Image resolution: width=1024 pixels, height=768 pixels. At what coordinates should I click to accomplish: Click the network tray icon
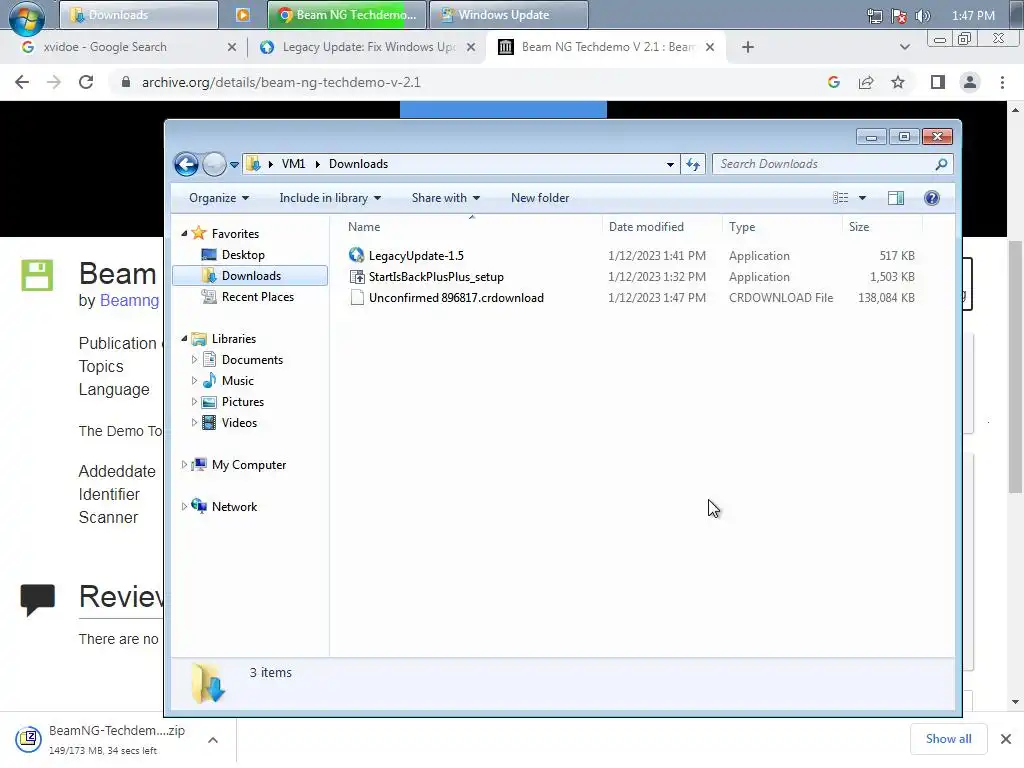pos(874,16)
